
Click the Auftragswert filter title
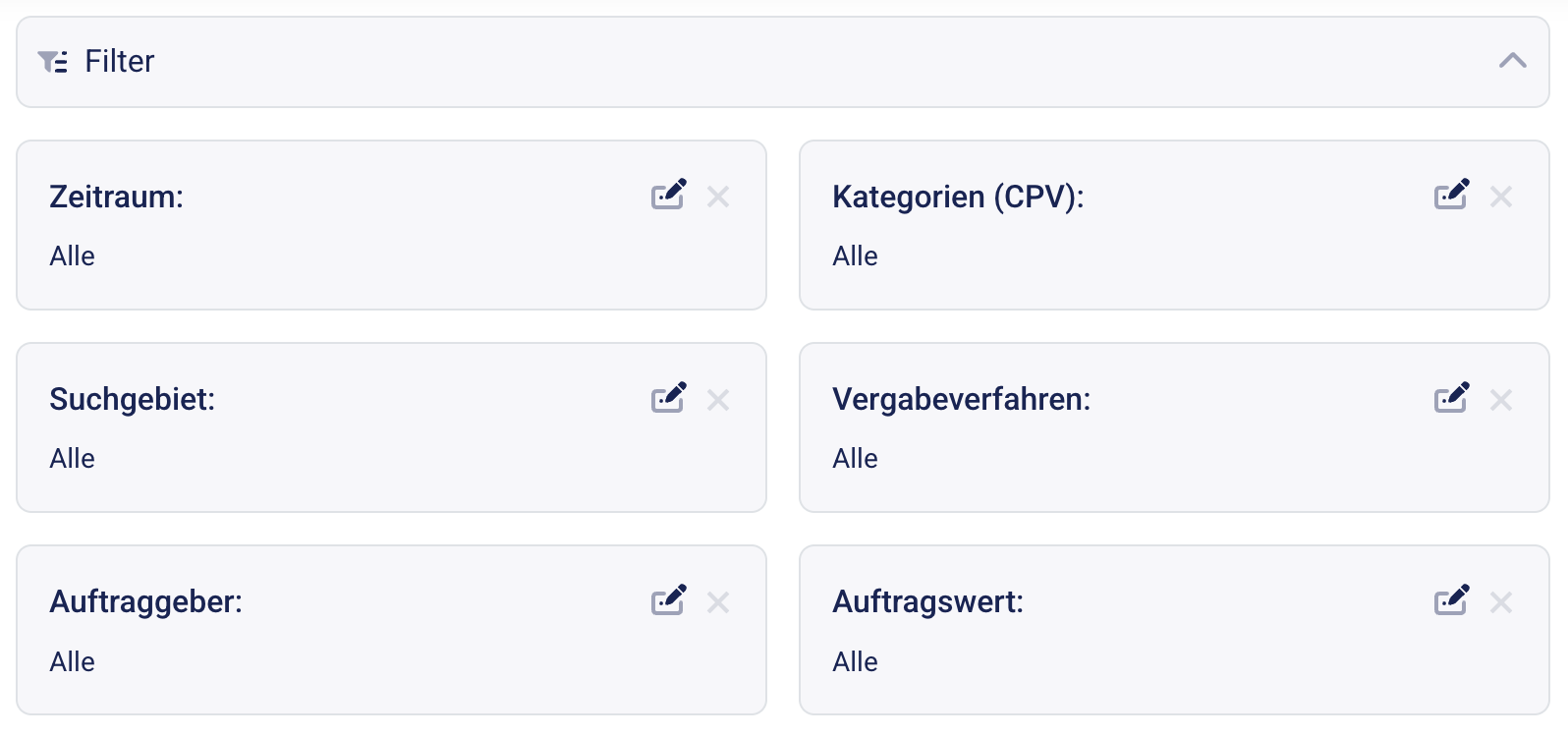(x=927, y=601)
